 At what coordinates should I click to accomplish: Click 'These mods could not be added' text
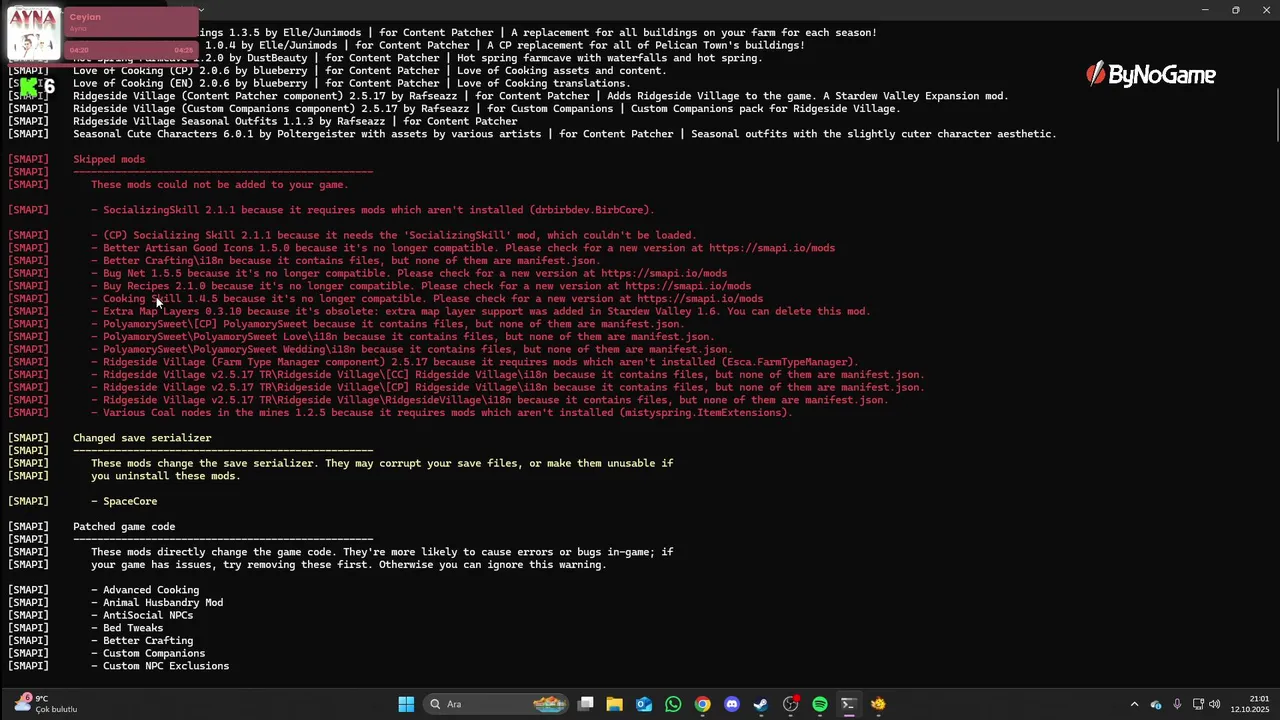(220, 185)
